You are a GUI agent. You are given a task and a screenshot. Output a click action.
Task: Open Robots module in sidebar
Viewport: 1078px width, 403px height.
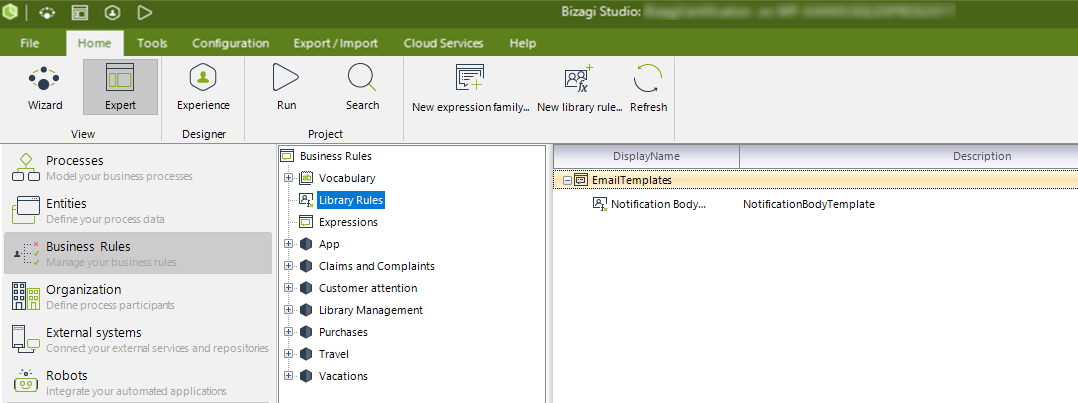click(x=138, y=382)
